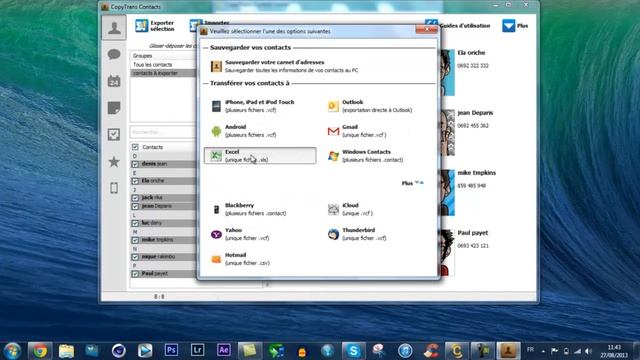This screenshot has width=640, height=360.
Task: Select Excel export option
Action: click(260, 156)
